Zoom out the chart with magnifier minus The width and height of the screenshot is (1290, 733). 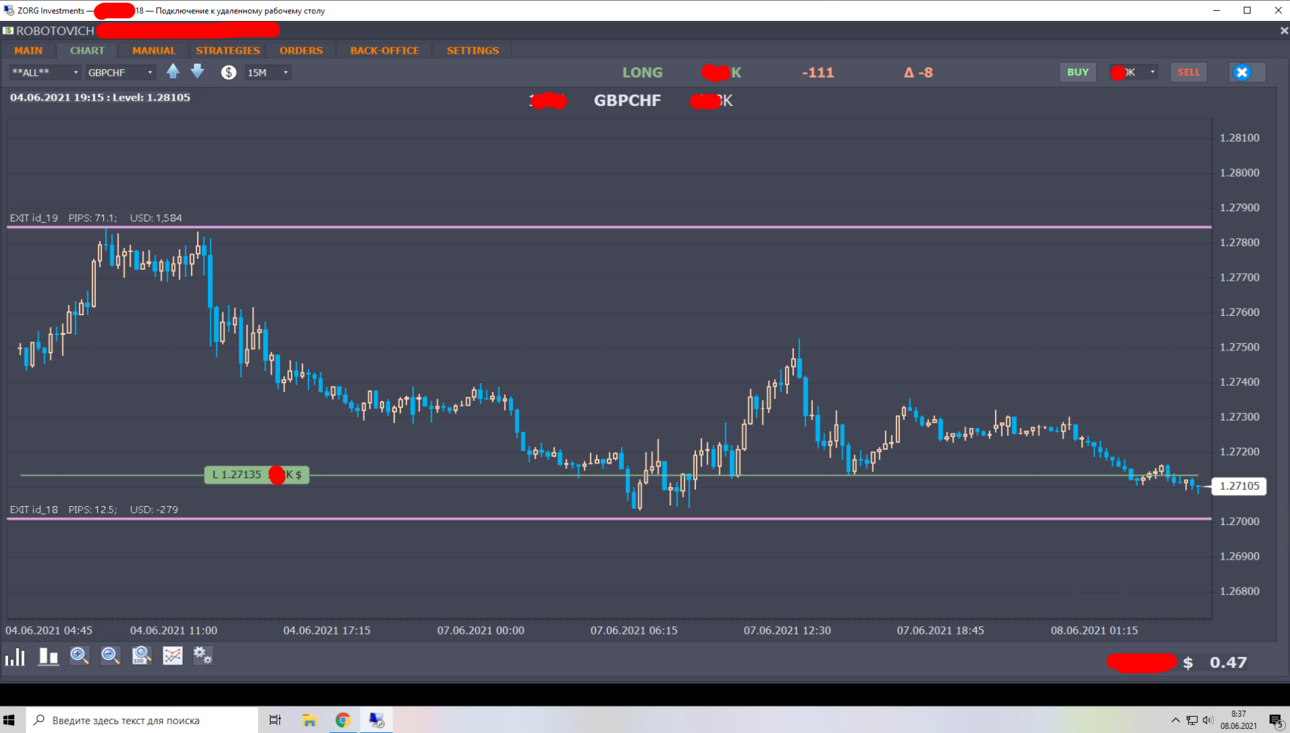coord(110,656)
